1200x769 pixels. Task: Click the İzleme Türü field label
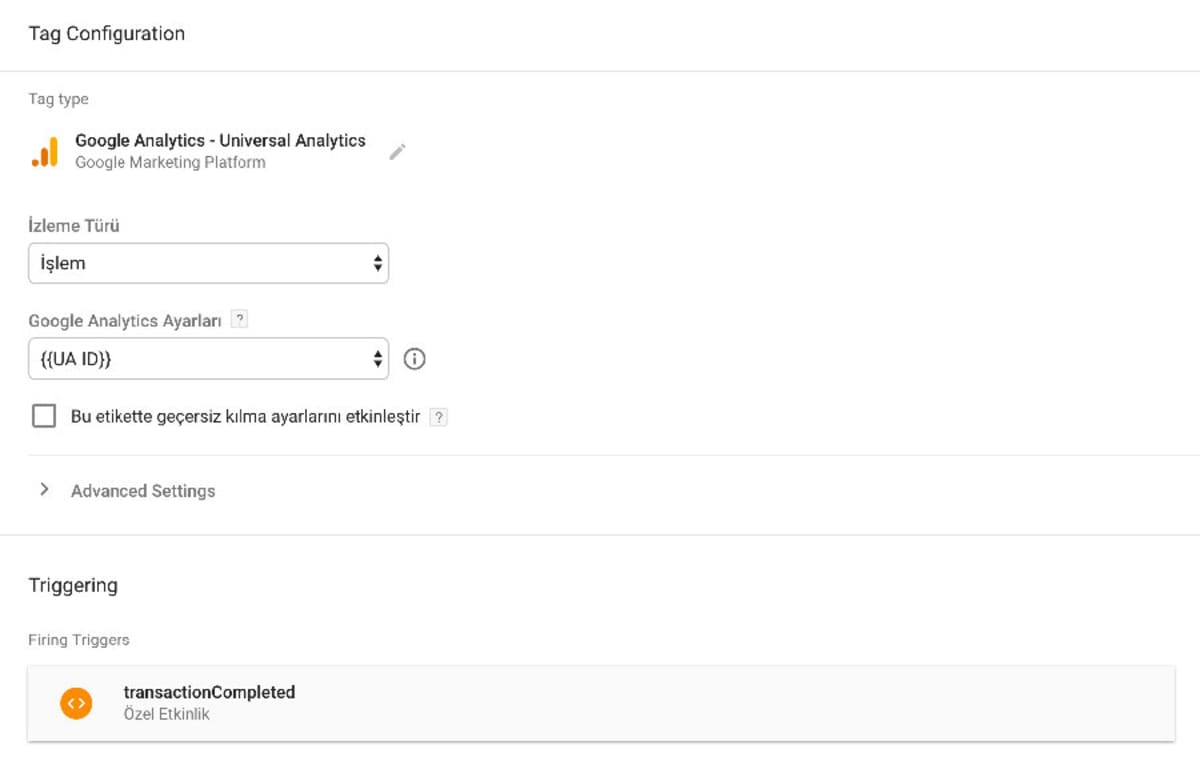[x=74, y=225]
